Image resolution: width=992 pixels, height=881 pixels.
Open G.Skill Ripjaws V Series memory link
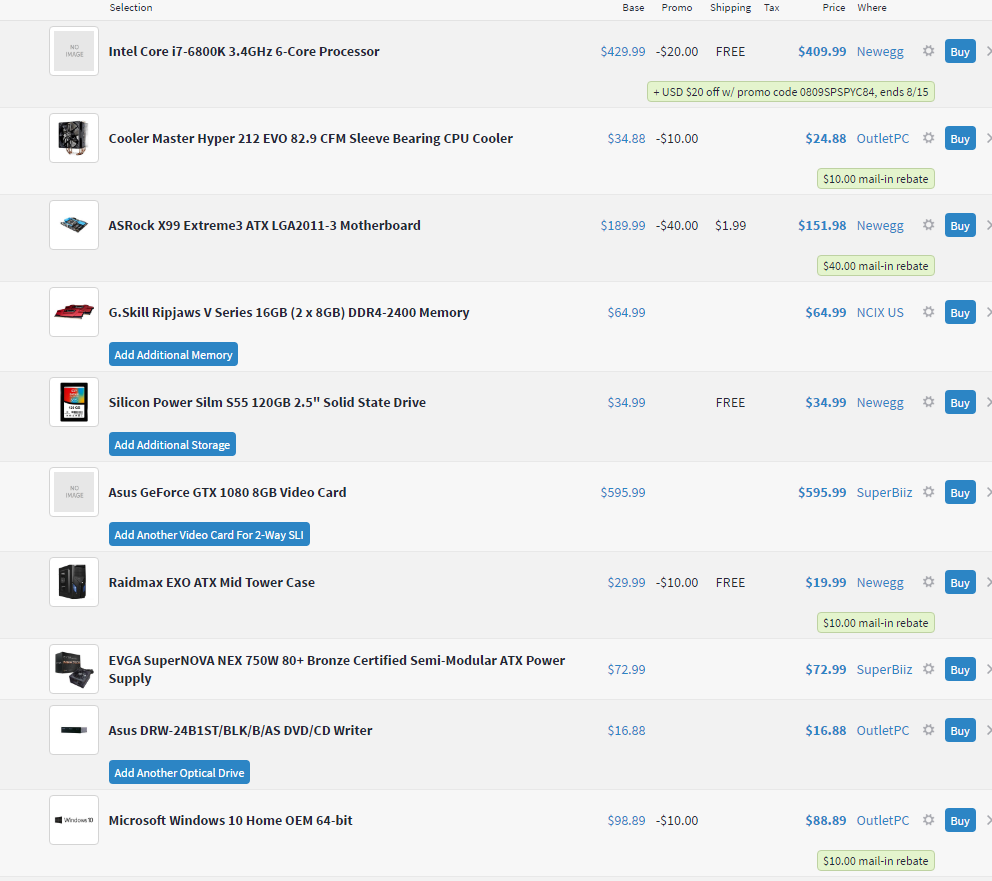[288, 312]
